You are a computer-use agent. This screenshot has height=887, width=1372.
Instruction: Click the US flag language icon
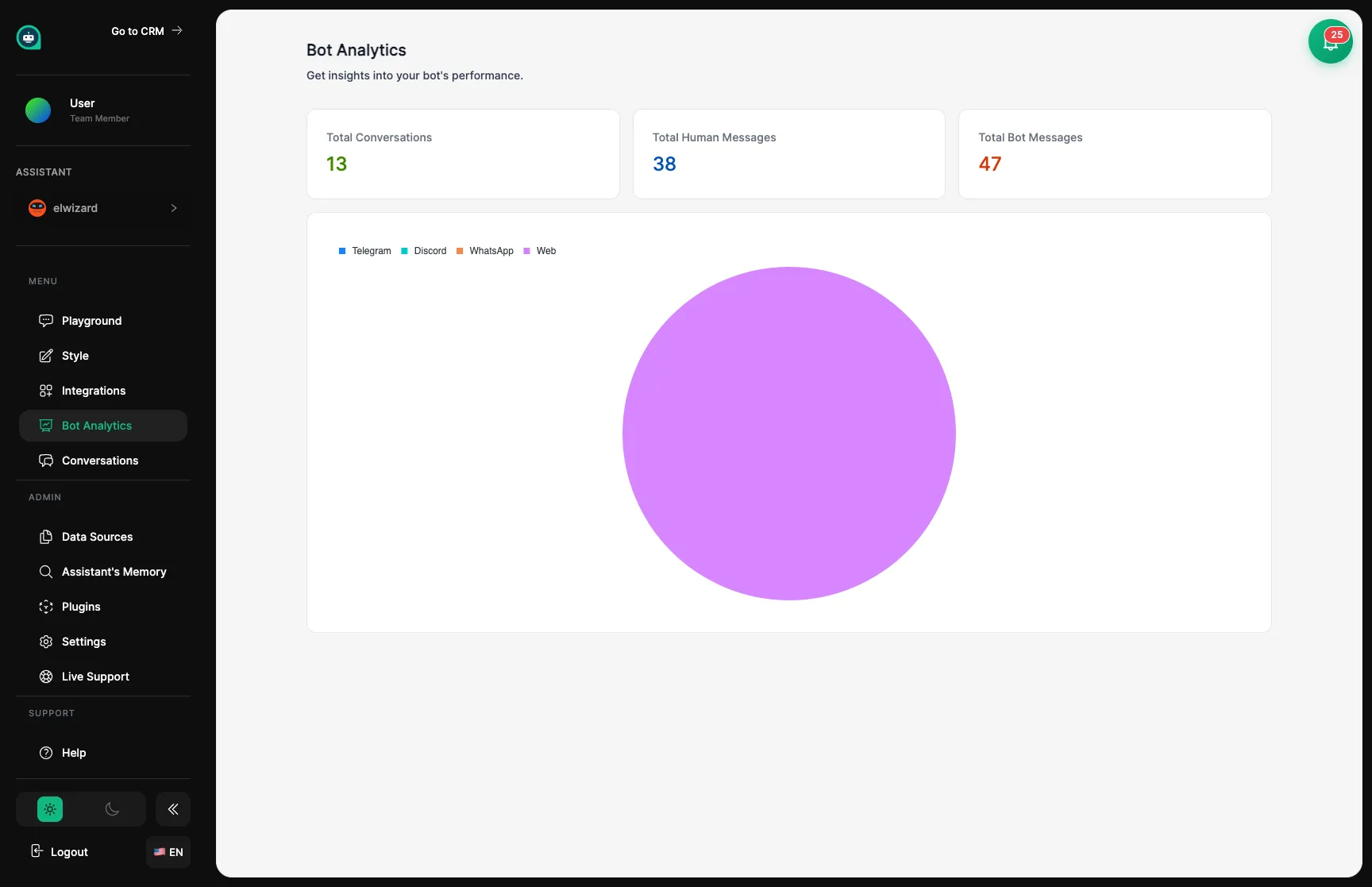pyautogui.click(x=160, y=852)
